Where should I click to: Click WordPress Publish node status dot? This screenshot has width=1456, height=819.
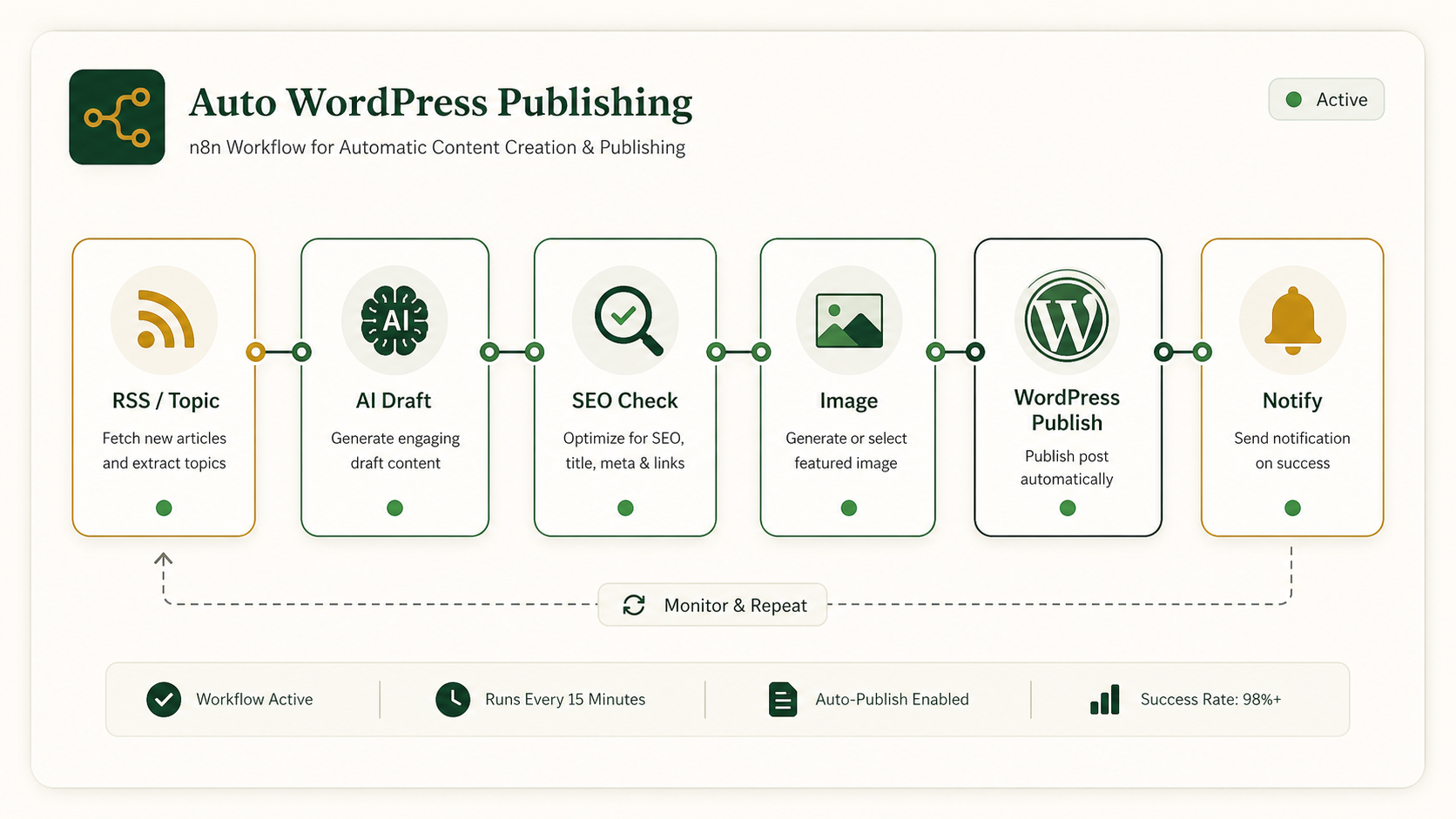point(1068,507)
